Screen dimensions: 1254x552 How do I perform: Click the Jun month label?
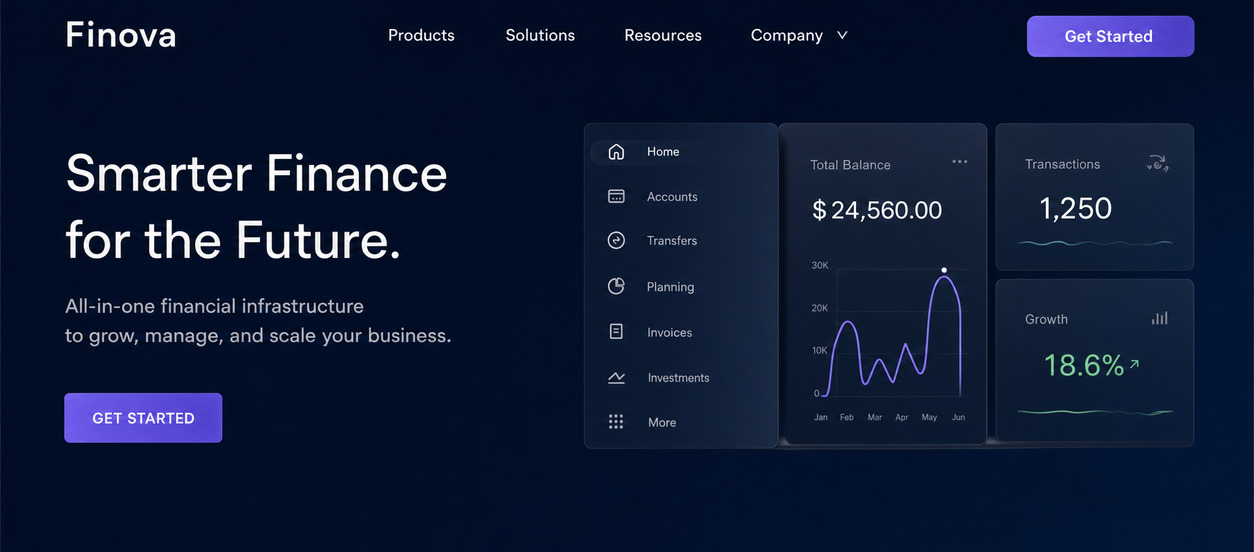pos(958,417)
